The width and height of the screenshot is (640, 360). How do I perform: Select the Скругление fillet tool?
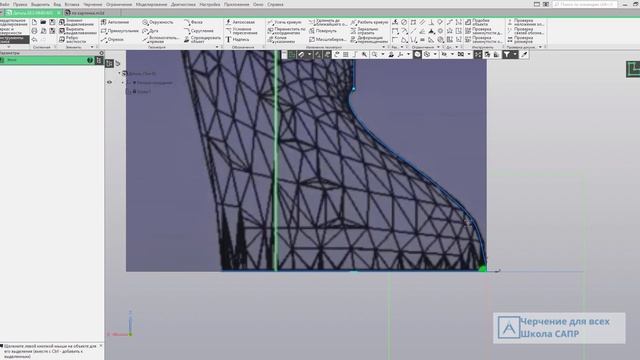click(x=198, y=31)
